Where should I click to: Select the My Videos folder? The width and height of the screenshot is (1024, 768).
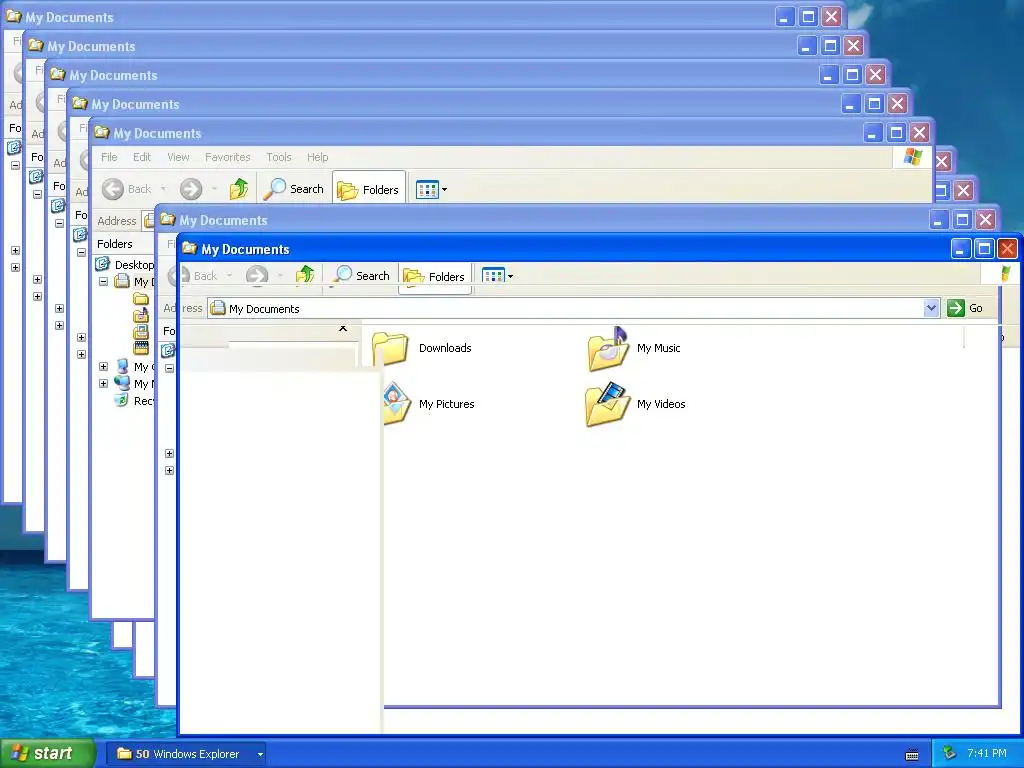pyautogui.click(x=635, y=404)
